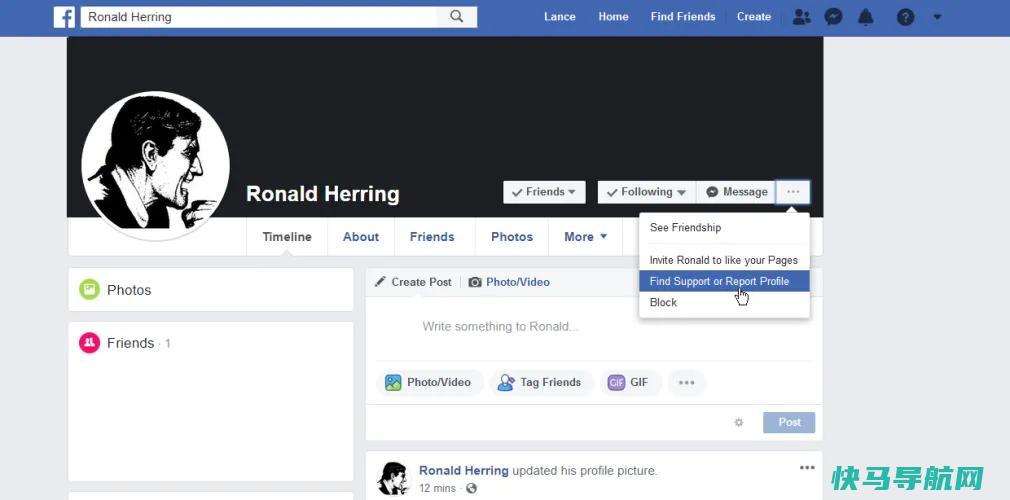Go to Lance profile link
Screen dimensions: 1010x500
coord(560,17)
